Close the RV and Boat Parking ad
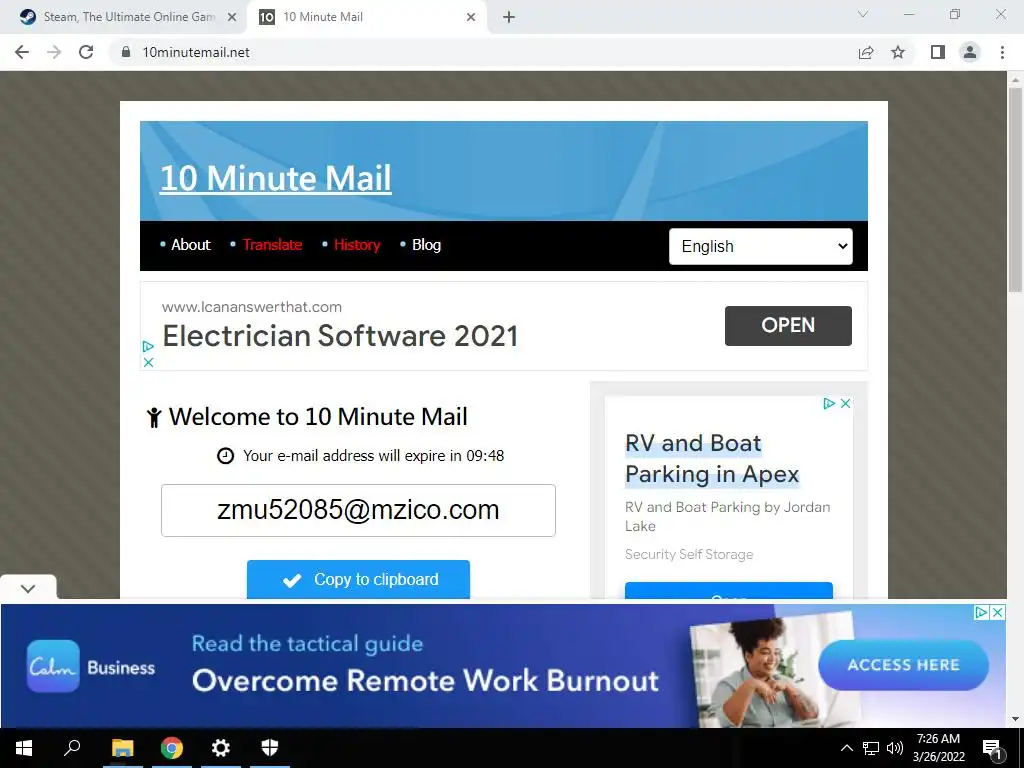Viewport: 1024px width, 768px height. click(845, 404)
